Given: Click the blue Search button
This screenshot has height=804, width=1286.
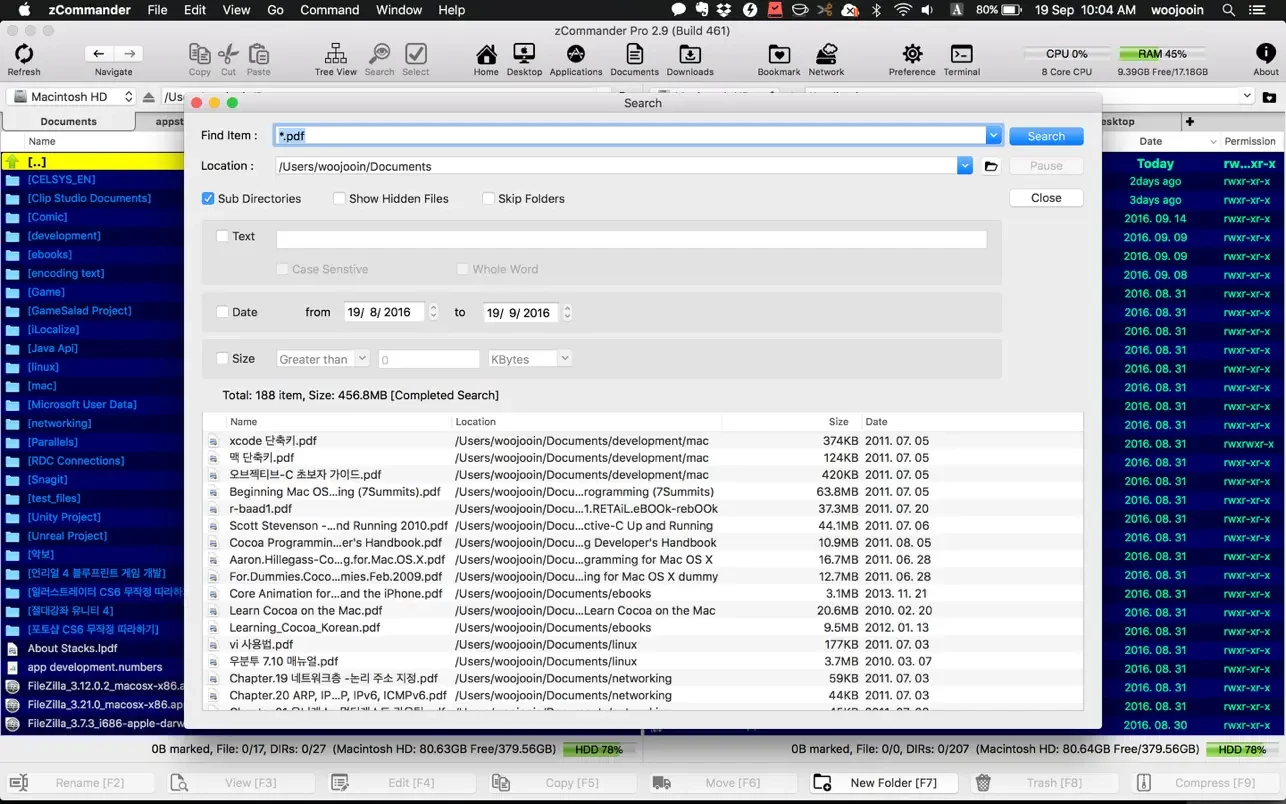Looking at the screenshot, I should (x=1046, y=136).
